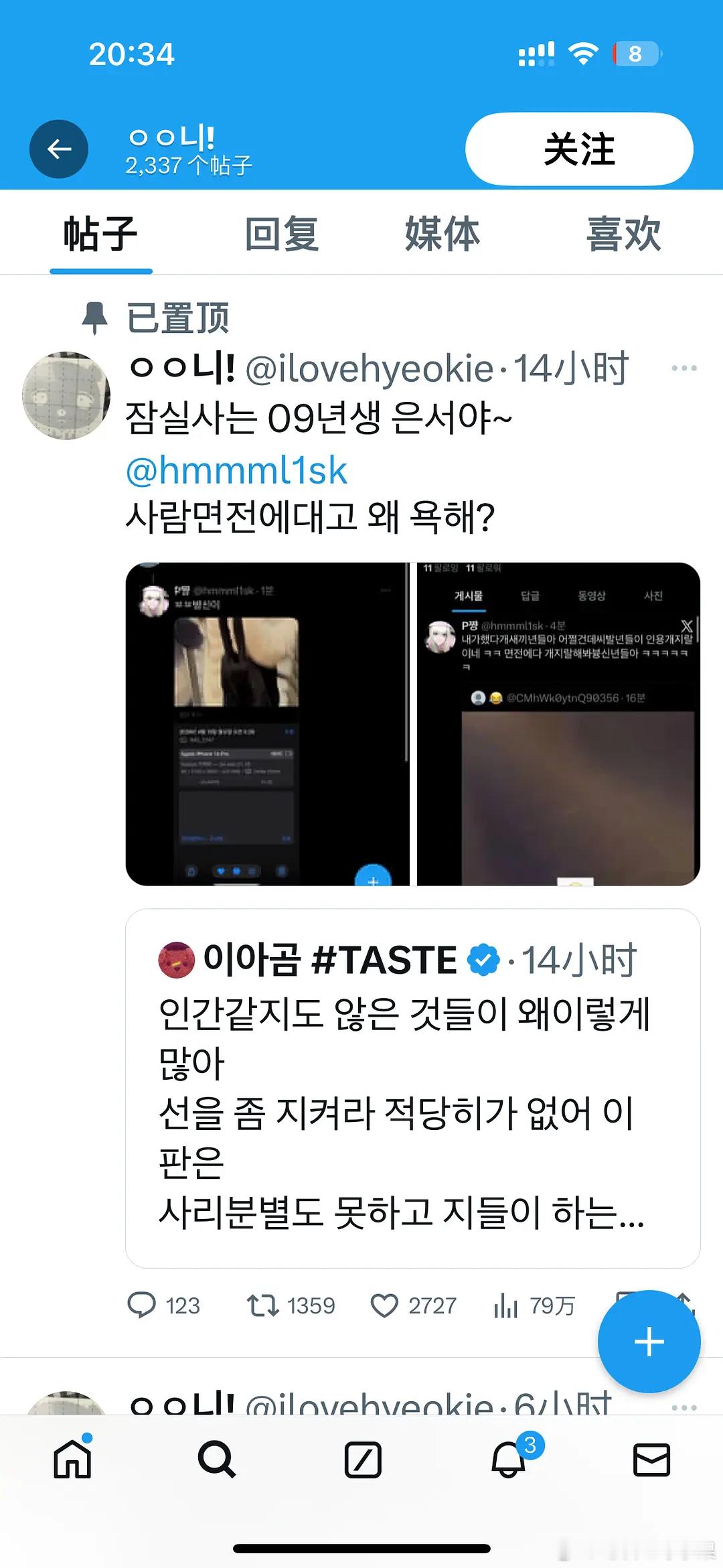
Task: Switch to the 回复 tab
Action: click(x=281, y=234)
